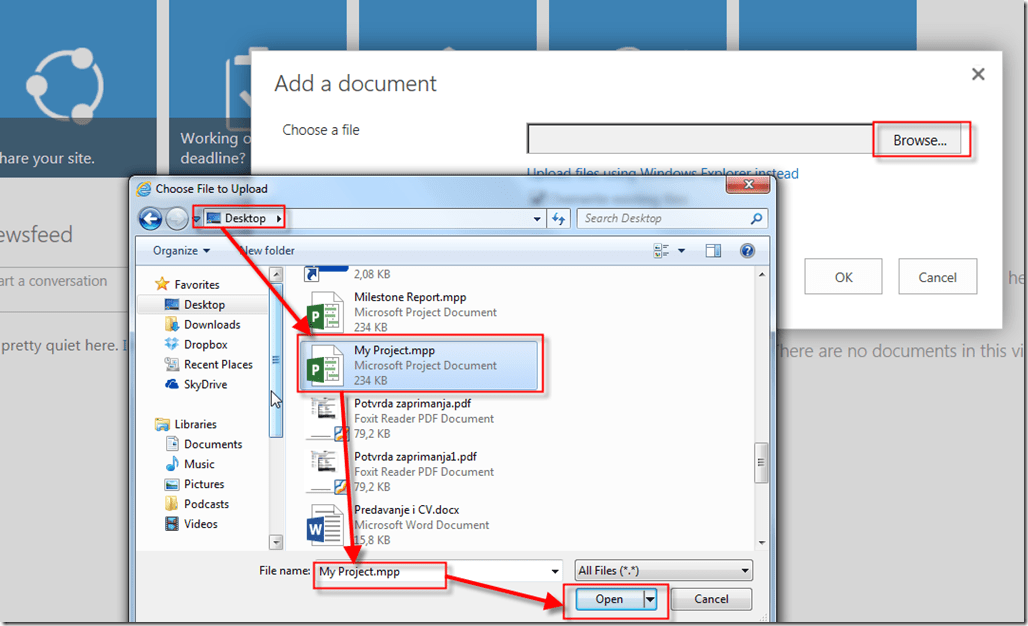Image resolution: width=1028 pixels, height=626 pixels.
Task: Open SkyDrive in Favorites sidebar
Action: pos(205,385)
